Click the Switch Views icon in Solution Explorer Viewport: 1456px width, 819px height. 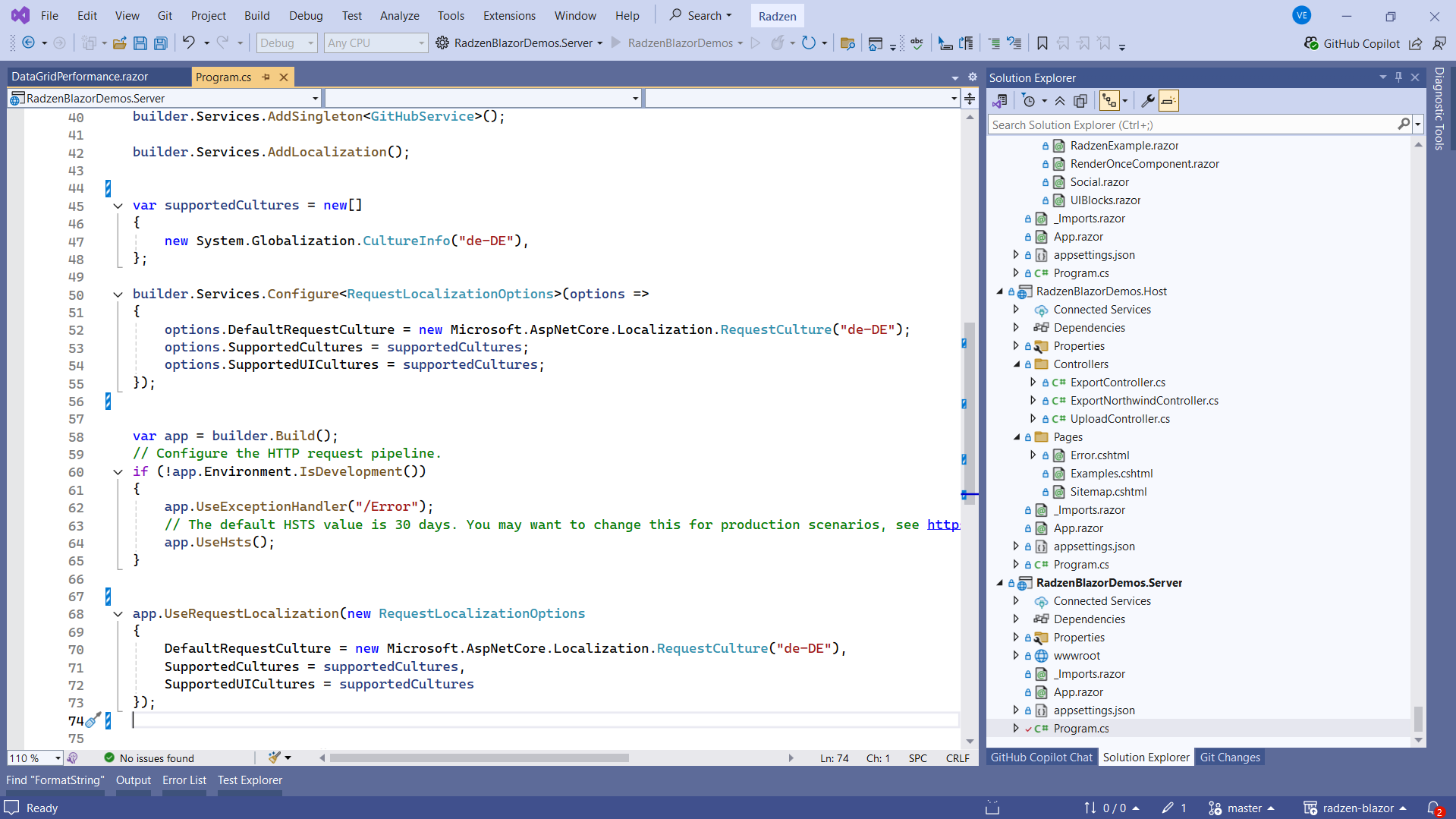point(999,101)
